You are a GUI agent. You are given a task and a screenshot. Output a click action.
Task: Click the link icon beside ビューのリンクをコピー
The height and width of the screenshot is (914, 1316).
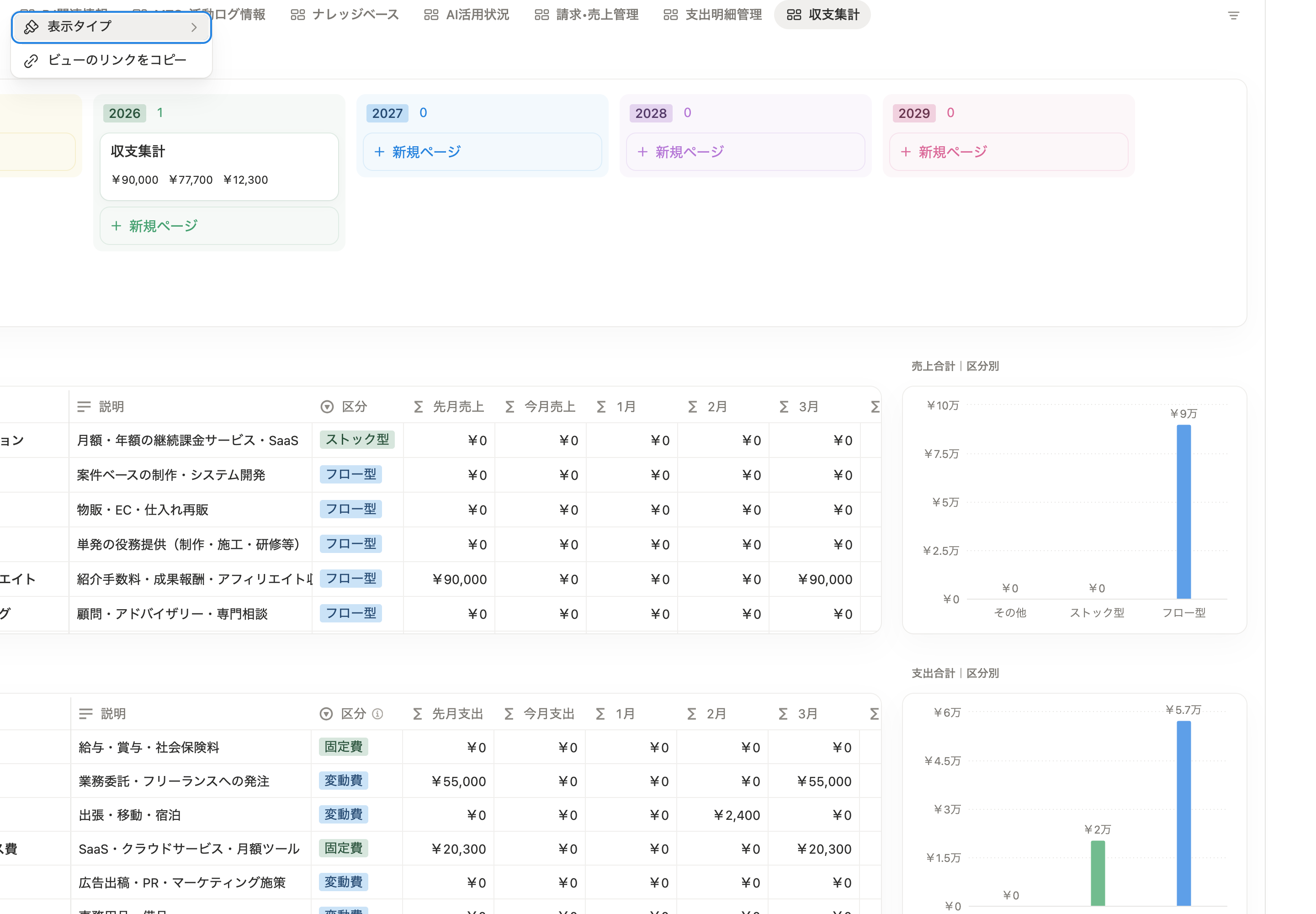pos(31,60)
